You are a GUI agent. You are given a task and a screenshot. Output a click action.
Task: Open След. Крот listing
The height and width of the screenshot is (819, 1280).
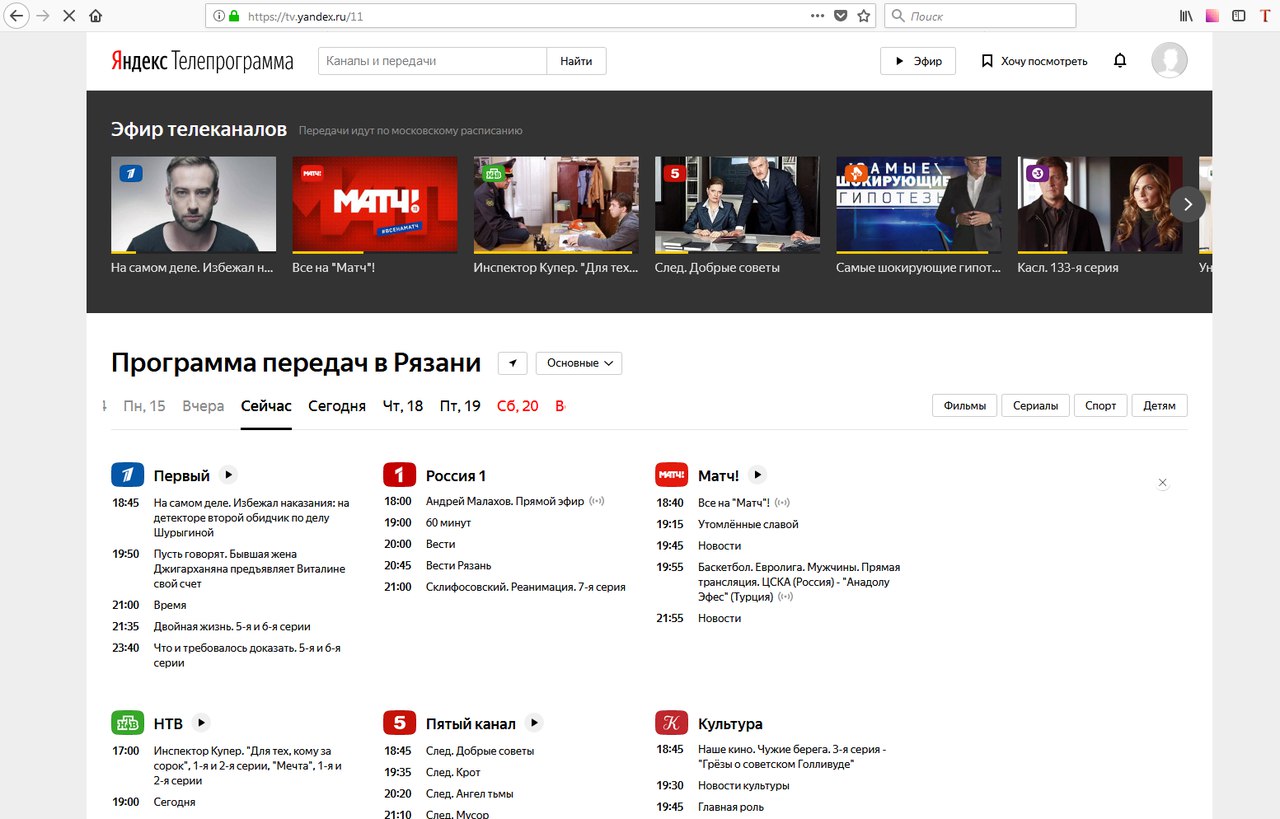[x=453, y=772]
